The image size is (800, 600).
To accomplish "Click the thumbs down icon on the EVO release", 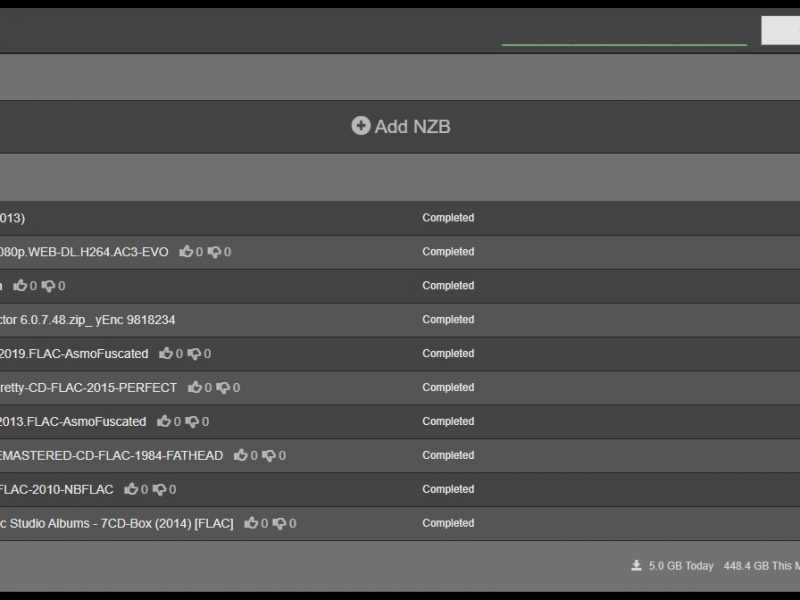I will (217, 252).
